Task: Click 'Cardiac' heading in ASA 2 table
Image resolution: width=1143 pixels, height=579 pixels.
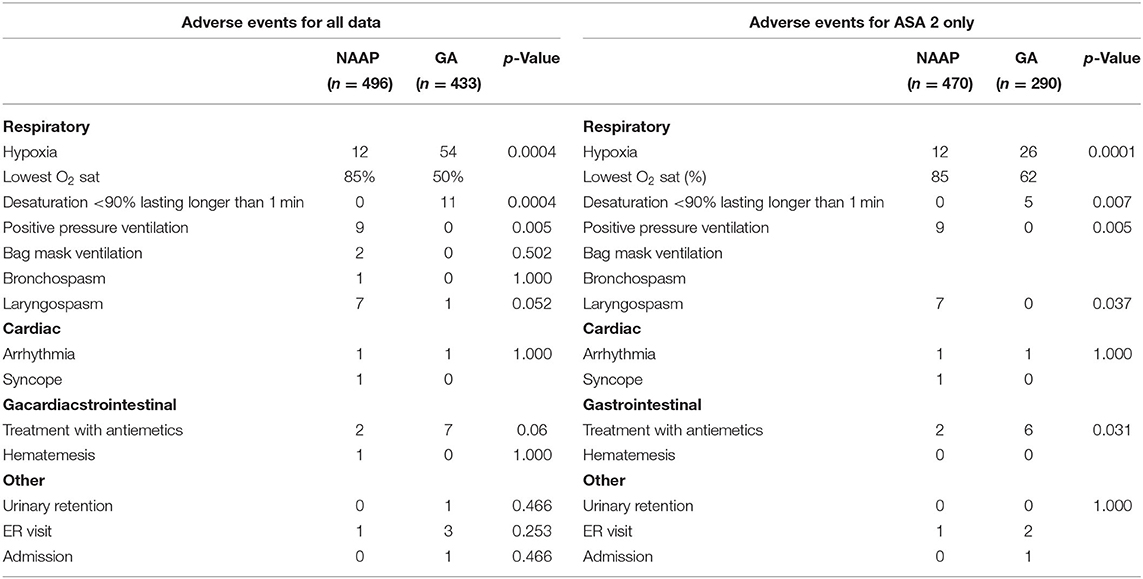Action: pyautogui.click(x=612, y=329)
